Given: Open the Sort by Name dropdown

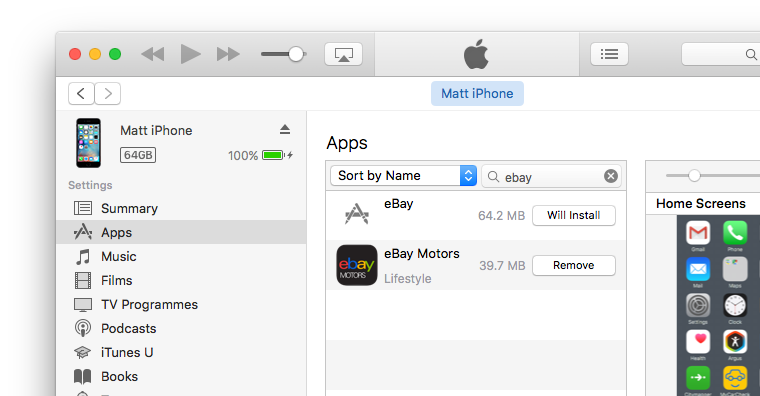Looking at the screenshot, I should point(403,175).
